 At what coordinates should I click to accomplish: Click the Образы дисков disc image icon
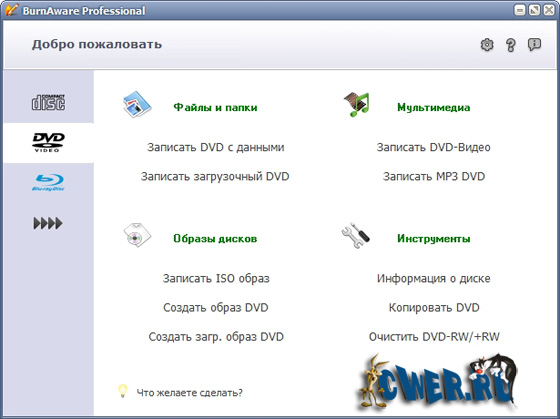138,235
